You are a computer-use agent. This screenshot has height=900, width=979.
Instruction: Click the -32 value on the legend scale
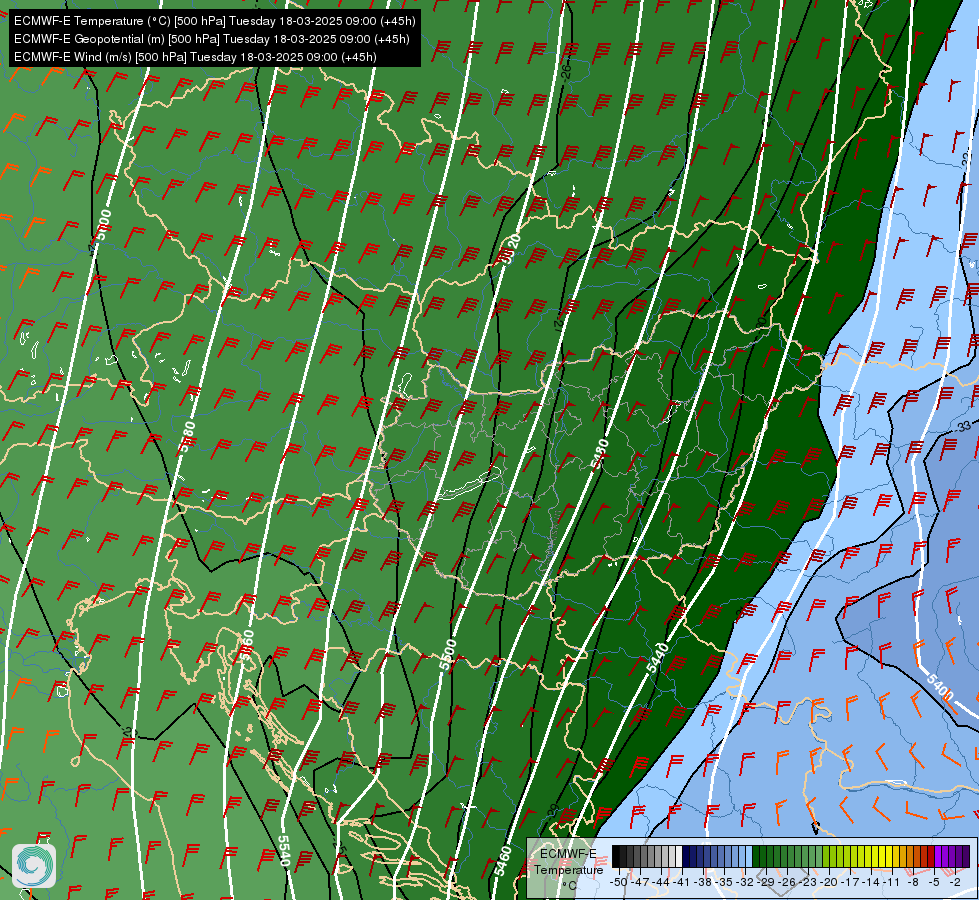tap(745, 882)
